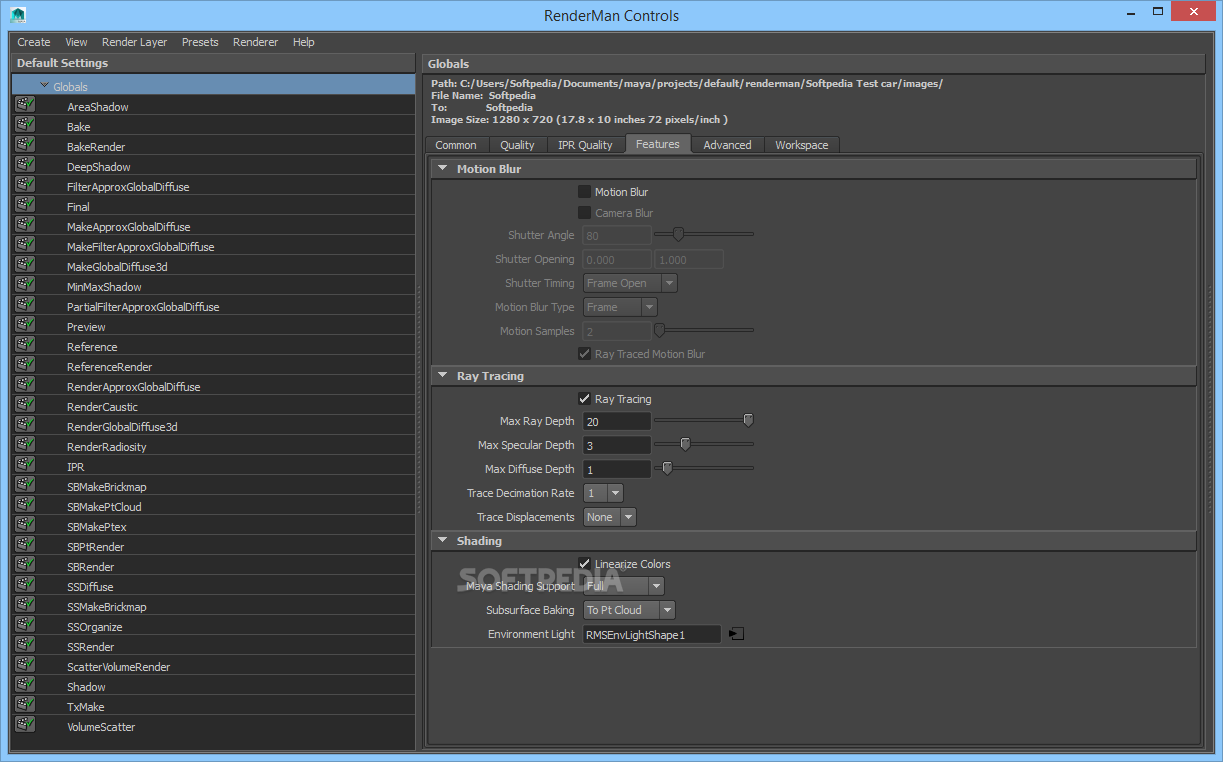
Task: Switch to the Workspace tab
Action: pos(802,145)
